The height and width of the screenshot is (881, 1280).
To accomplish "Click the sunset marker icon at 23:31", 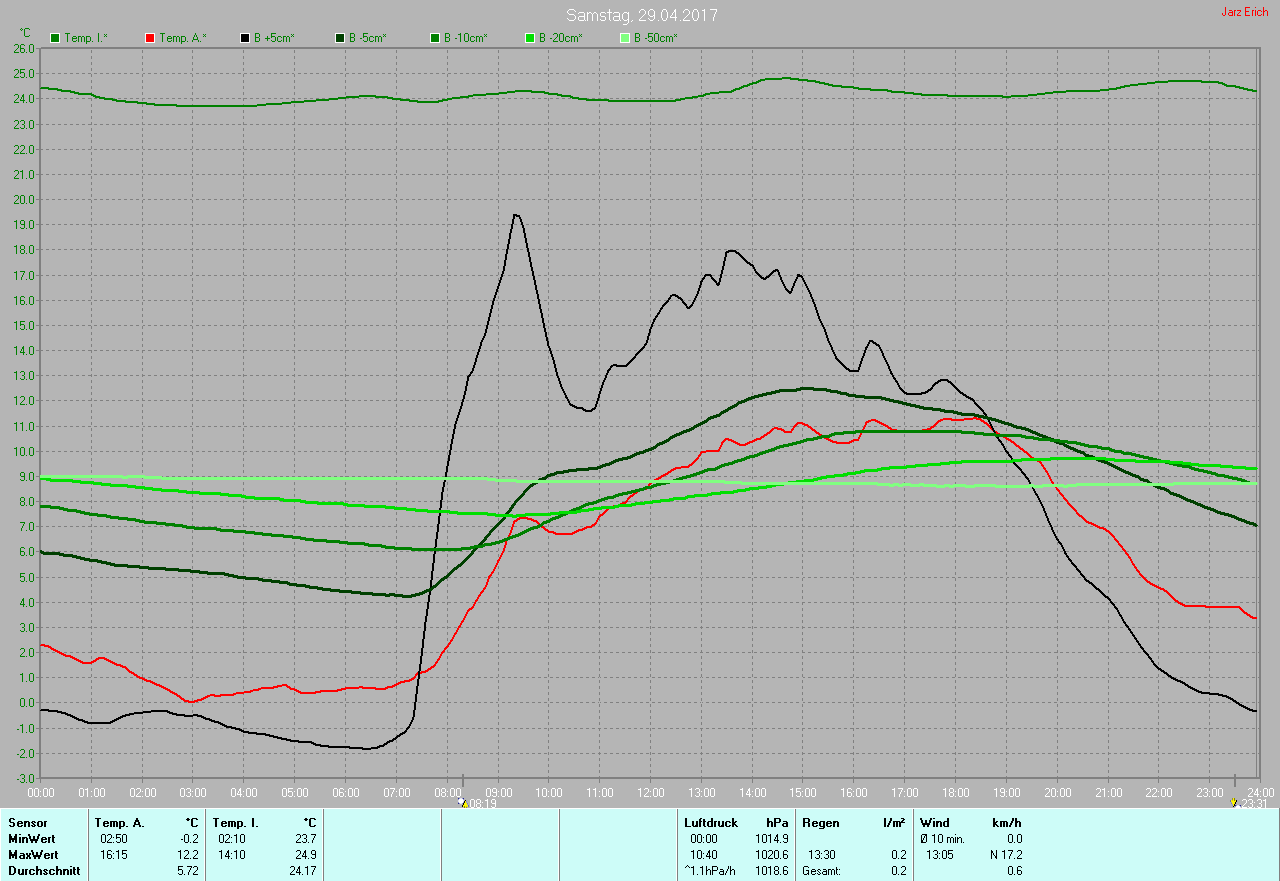I will click(x=1234, y=802).
